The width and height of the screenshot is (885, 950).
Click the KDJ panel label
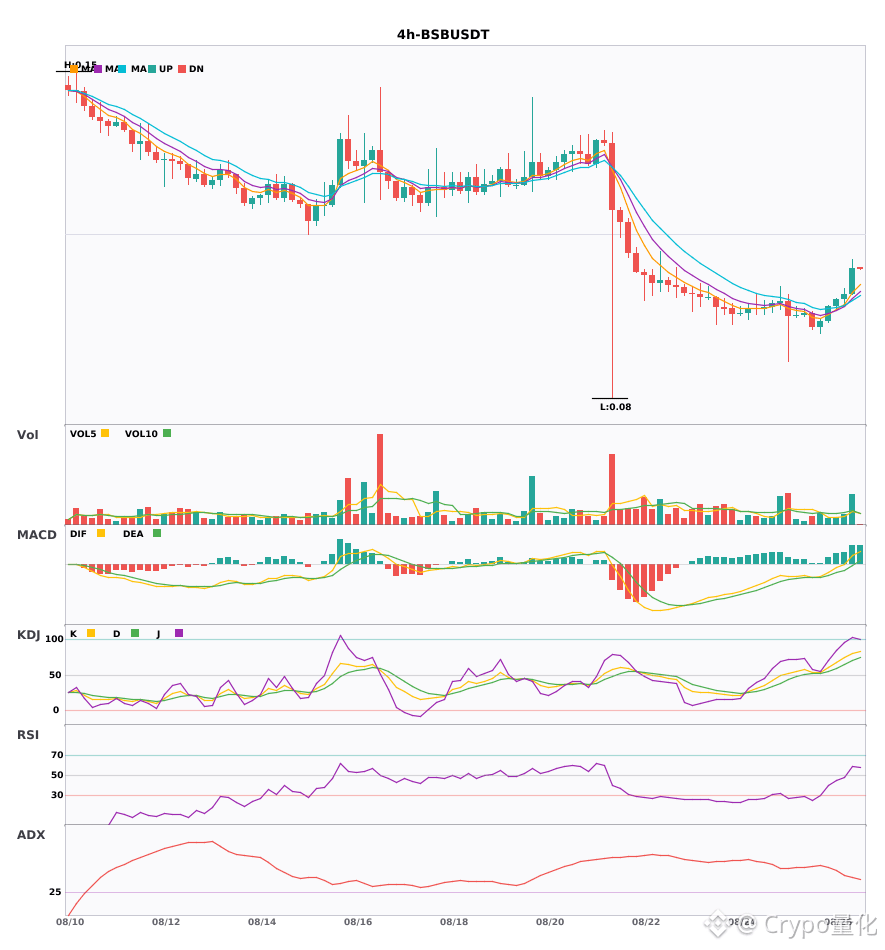click(28, 635)
